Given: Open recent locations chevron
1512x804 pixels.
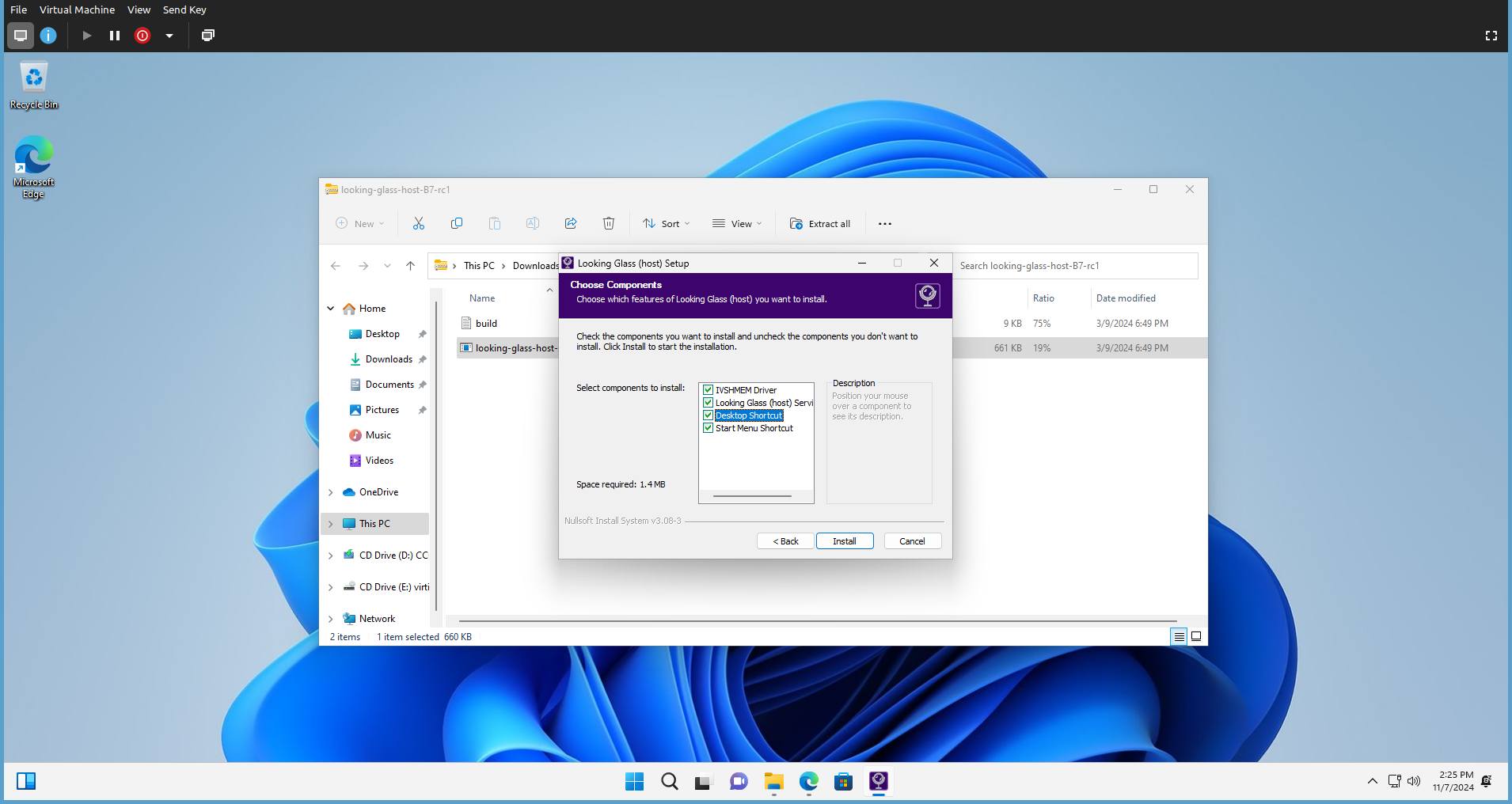Looking at the screenshot, I should coord(387,266).
